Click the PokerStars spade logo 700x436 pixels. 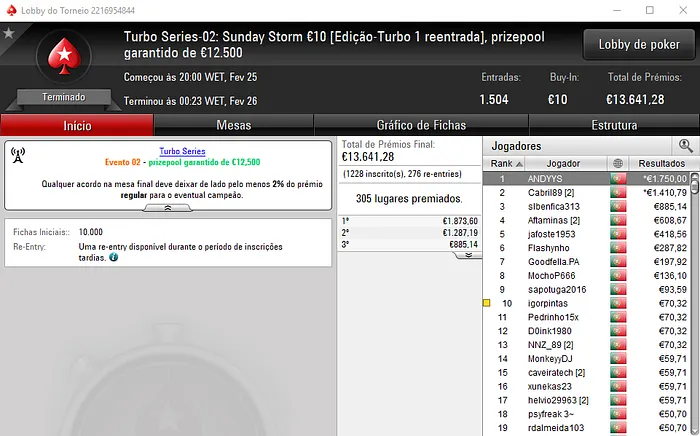[64, 56]
